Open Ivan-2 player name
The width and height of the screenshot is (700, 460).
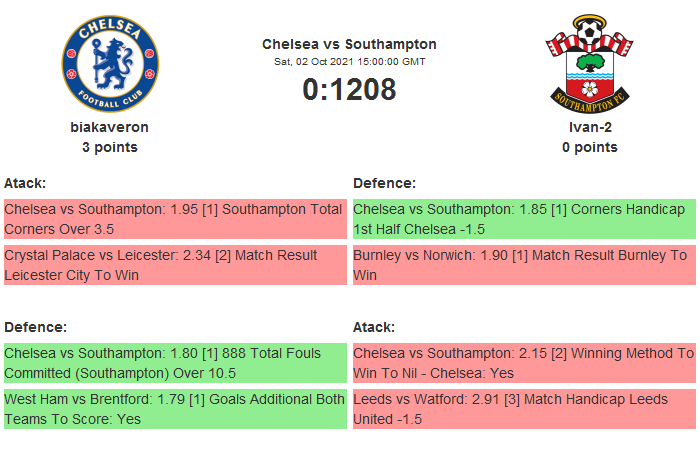coord(589,127)
